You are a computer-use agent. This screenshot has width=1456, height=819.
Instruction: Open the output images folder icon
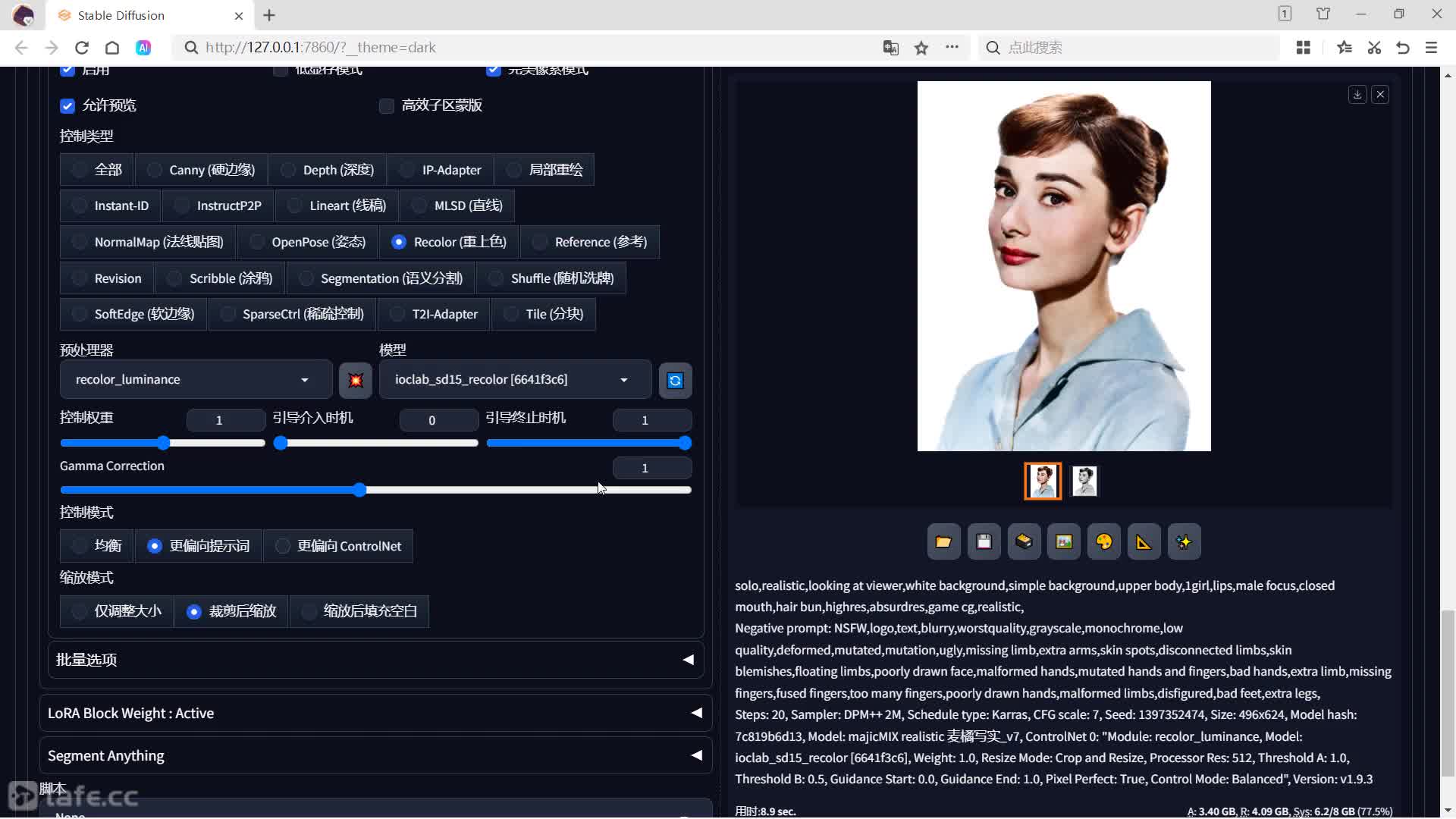click(x=943, y=541)
